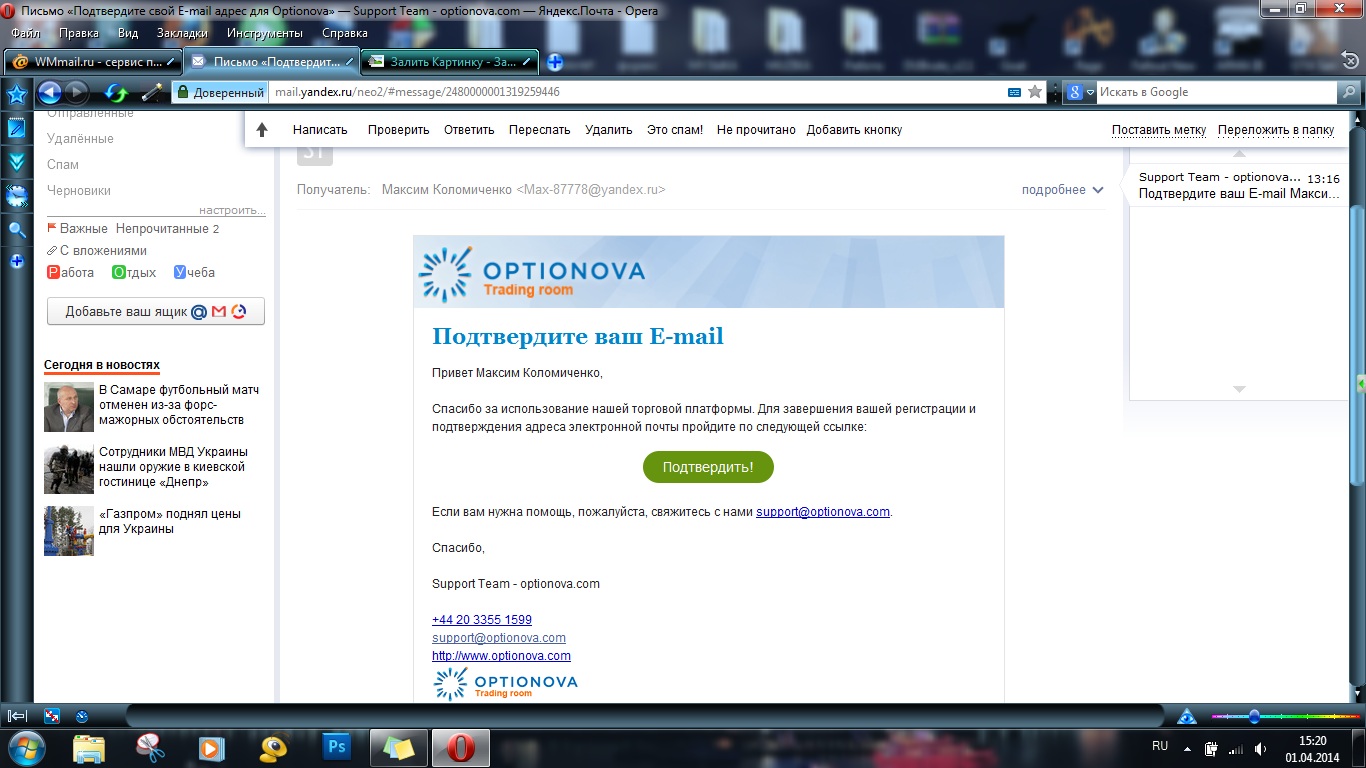Open the Закладки menu
The image size is (1366, 768).
pos(182,33)
